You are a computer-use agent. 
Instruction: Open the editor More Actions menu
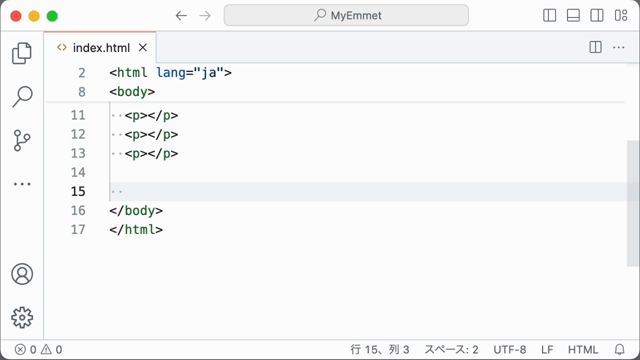coord(619,47)
